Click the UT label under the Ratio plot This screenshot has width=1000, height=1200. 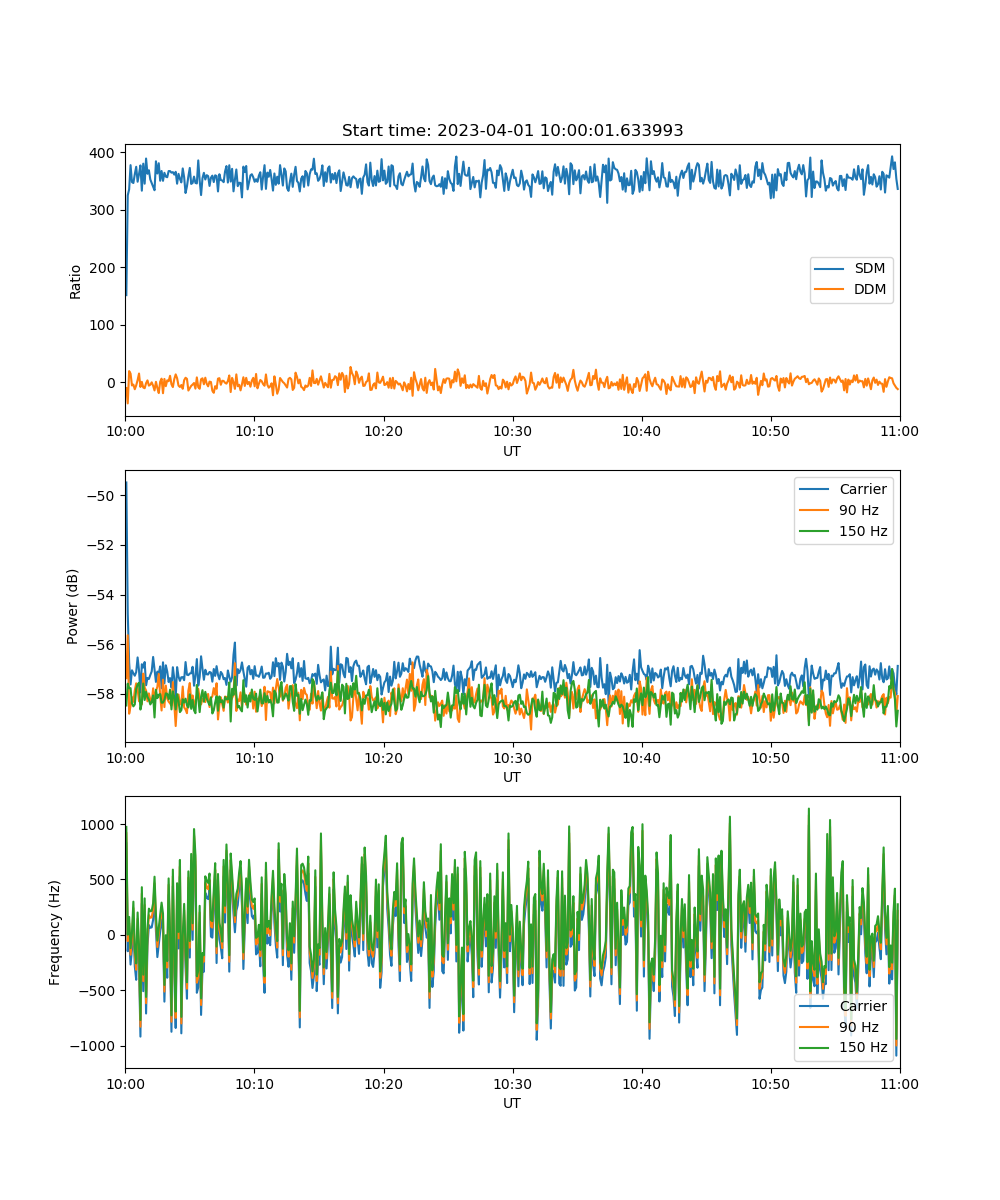coord(512,451)
